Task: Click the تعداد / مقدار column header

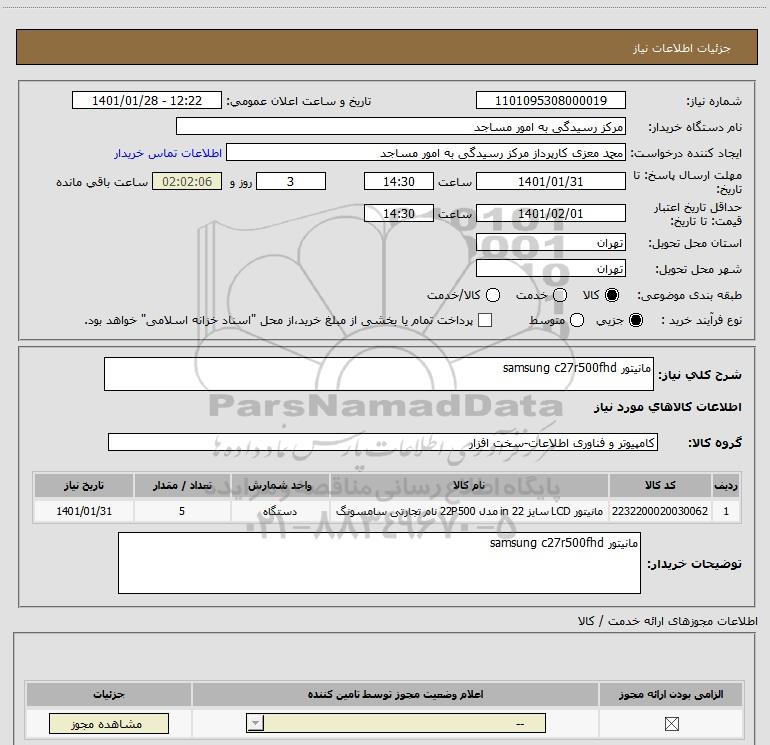Action: (182, 486)
